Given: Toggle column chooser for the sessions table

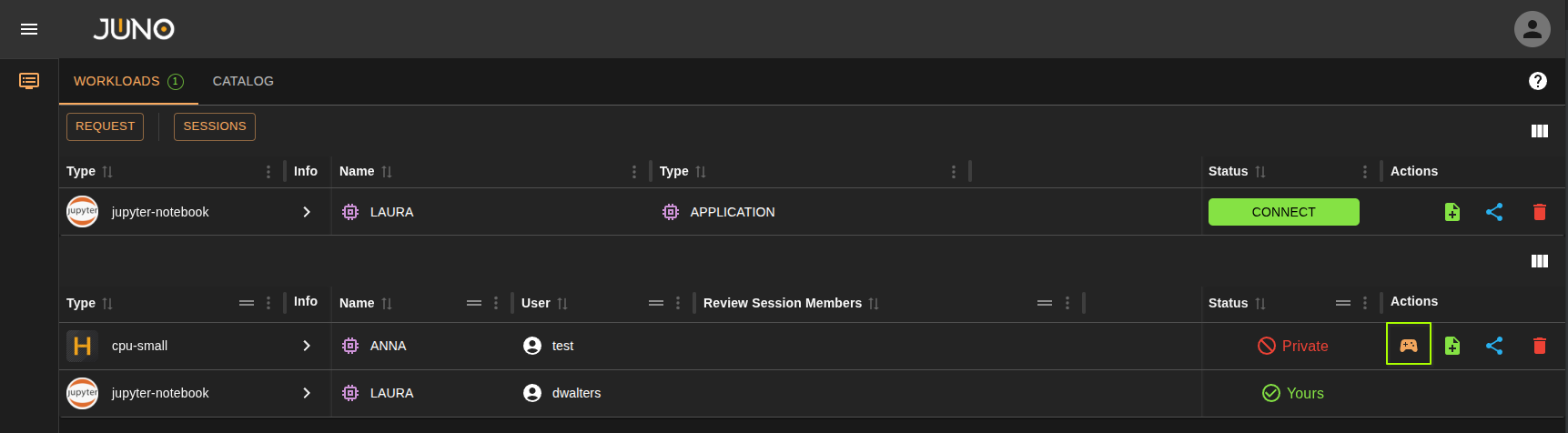Looking at the screenshot, I should click(1539, 261).
